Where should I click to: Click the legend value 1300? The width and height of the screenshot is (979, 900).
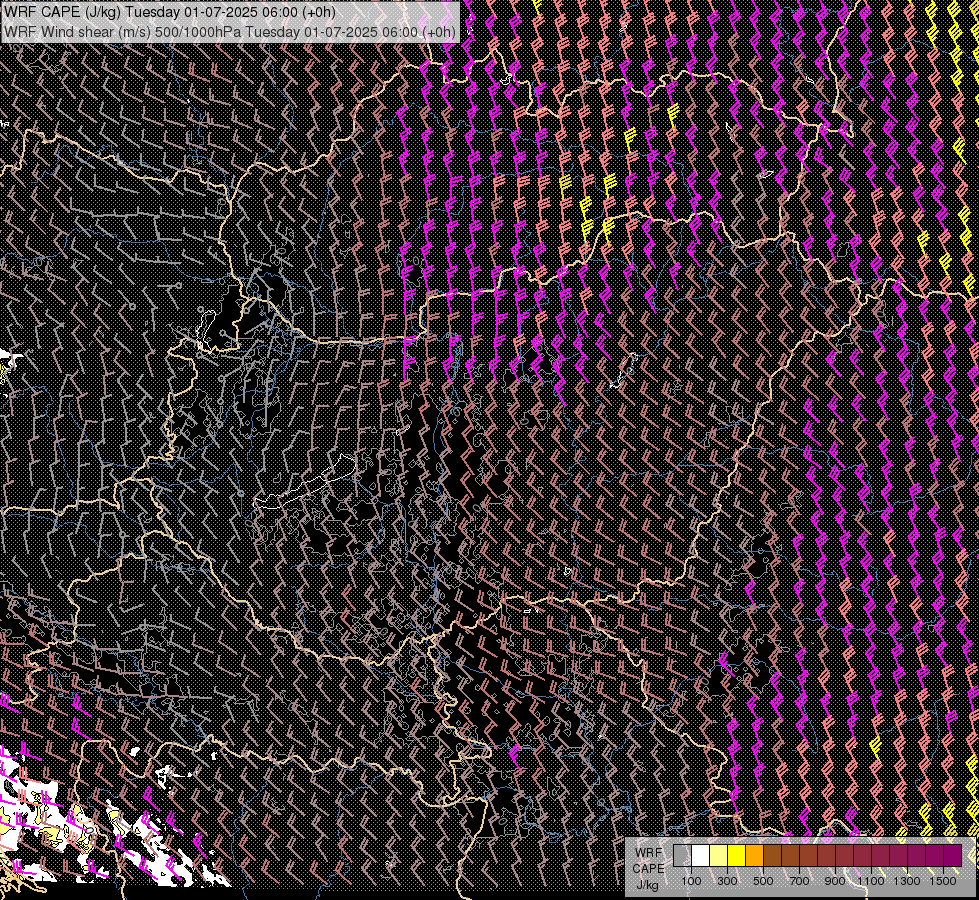tap(907, 881)
